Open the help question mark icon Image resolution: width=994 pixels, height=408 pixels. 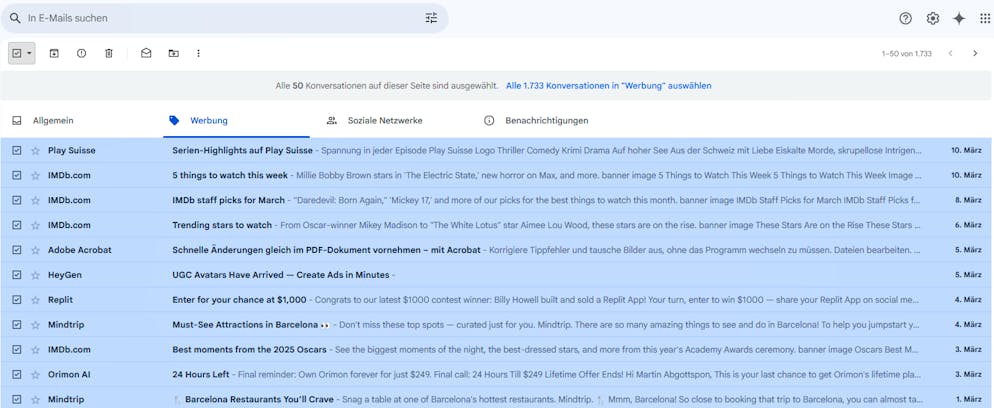click(905, 18)
